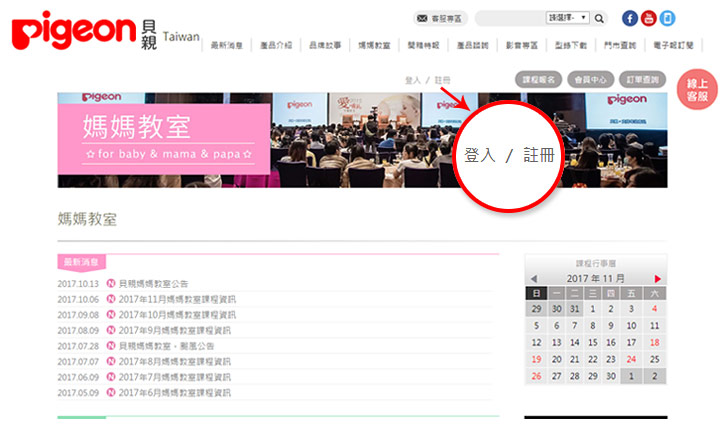Viewport: 720px width, 444px height.
Task: Open the 貝親媽媽教室公告 link dated 2017.10.13
Action: point(153,284)
